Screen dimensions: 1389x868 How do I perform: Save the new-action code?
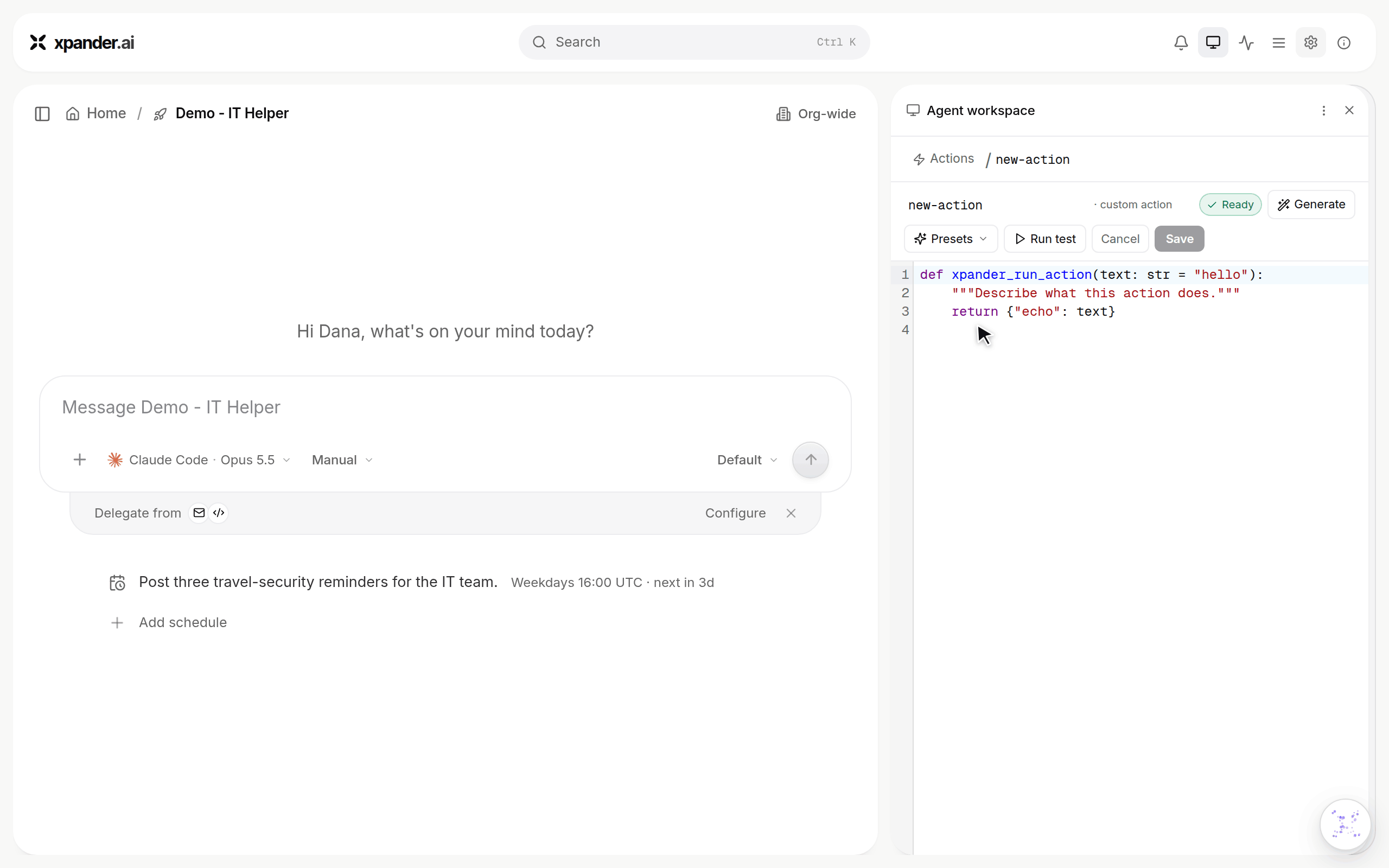tap(1179, 239)
